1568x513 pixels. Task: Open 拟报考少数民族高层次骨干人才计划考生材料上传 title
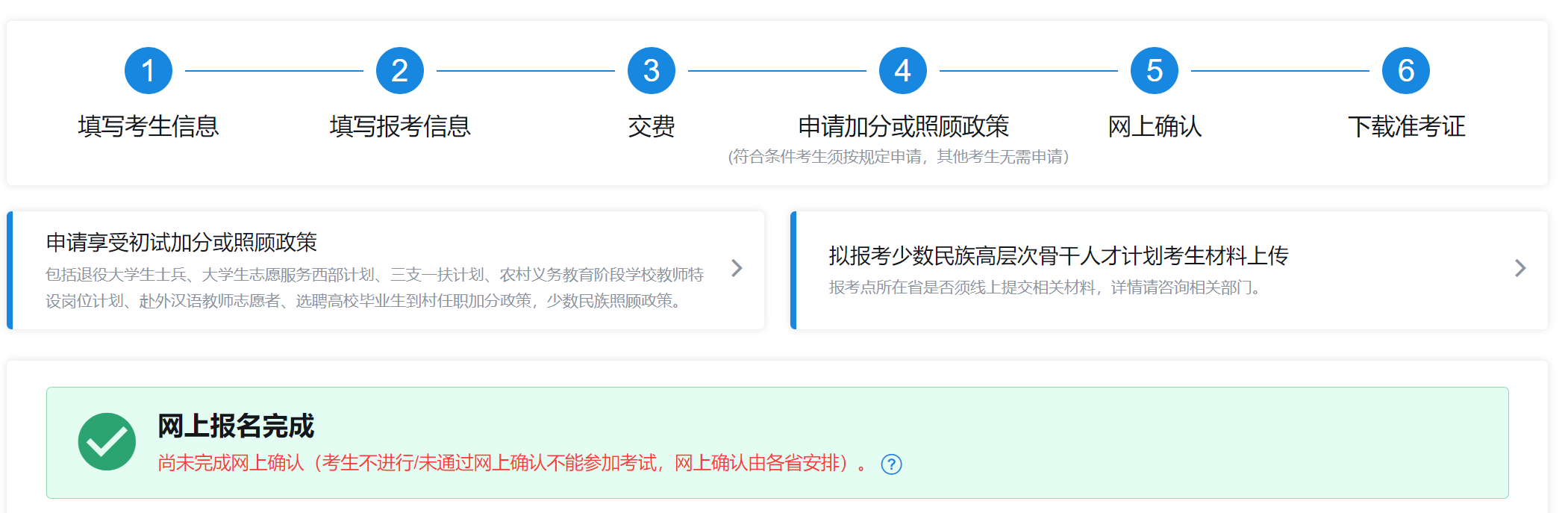[x=1058, y=256]
